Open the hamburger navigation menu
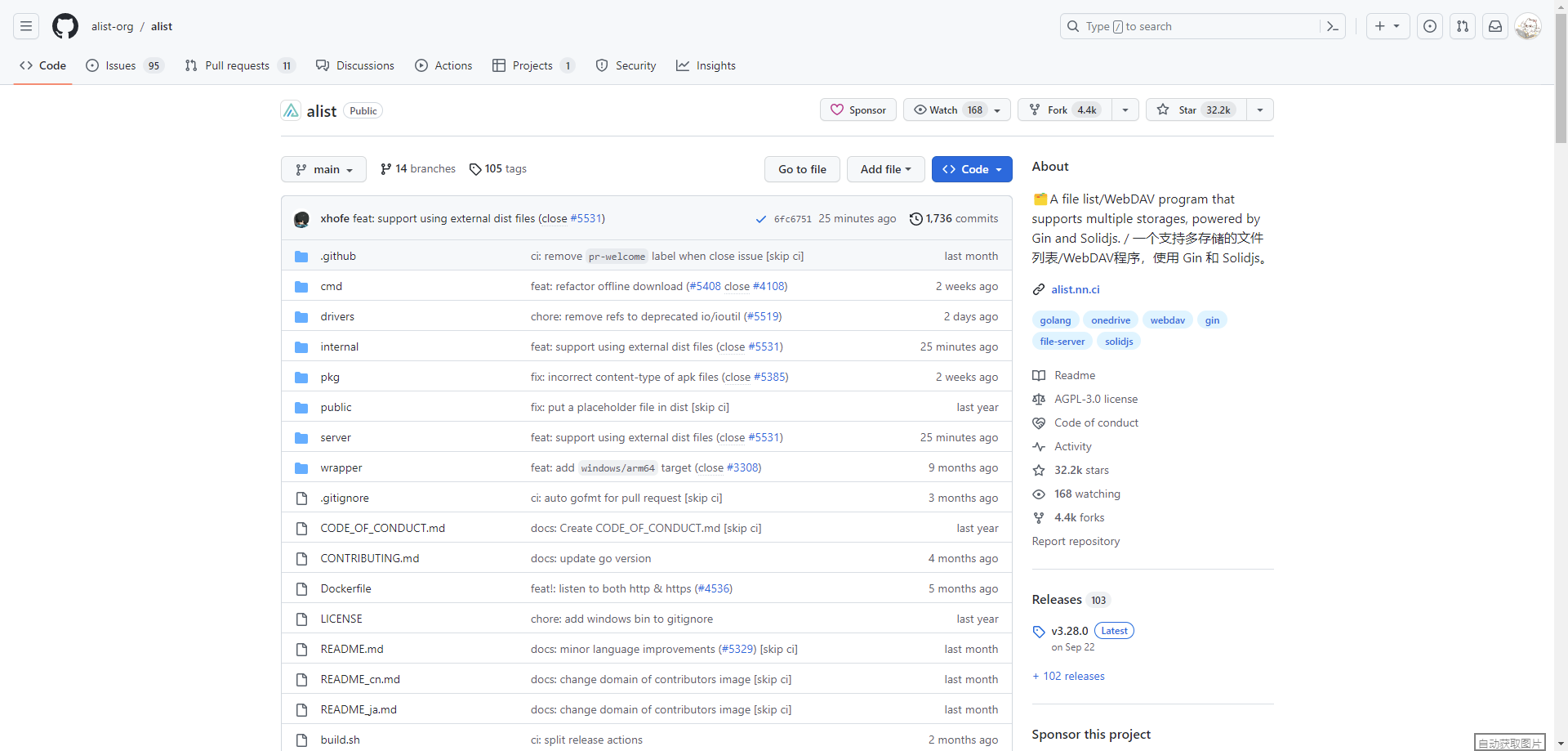Image resolution: width=1568 pixels, height=751 pixels. pyautogui.click(x=26, y=26)
